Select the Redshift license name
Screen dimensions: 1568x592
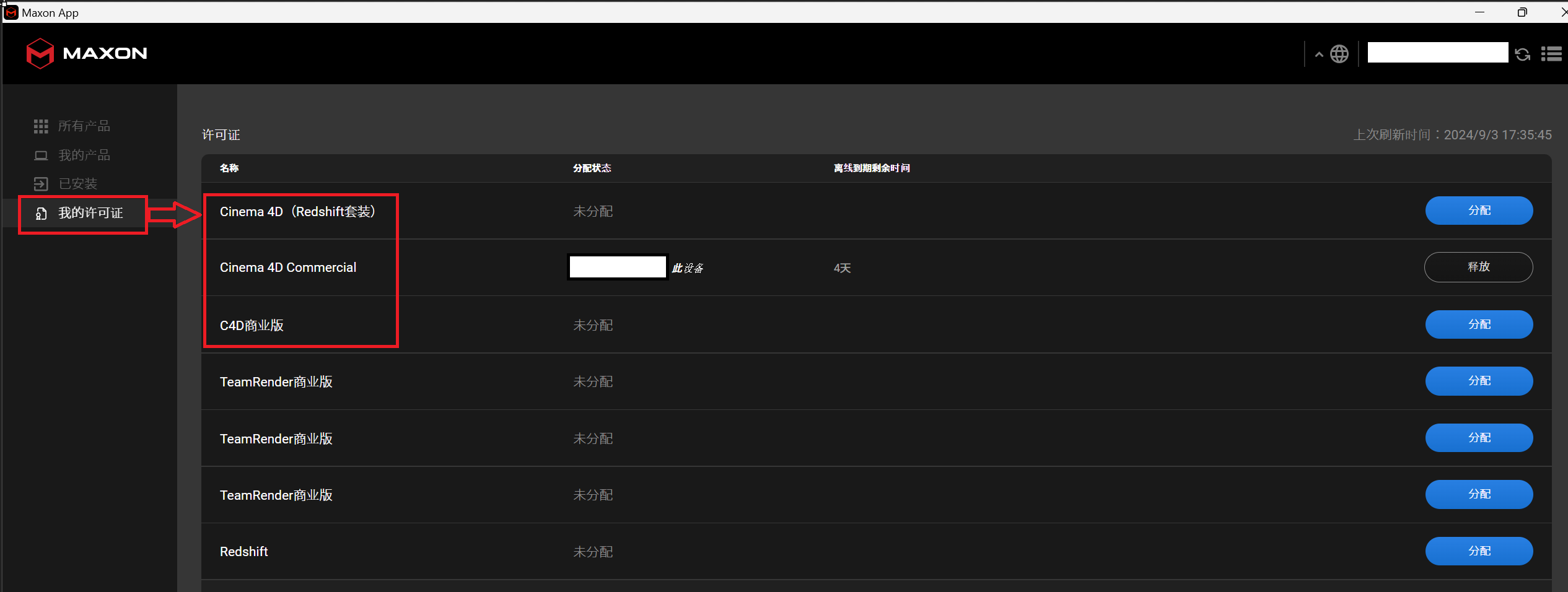pos(243,552)
